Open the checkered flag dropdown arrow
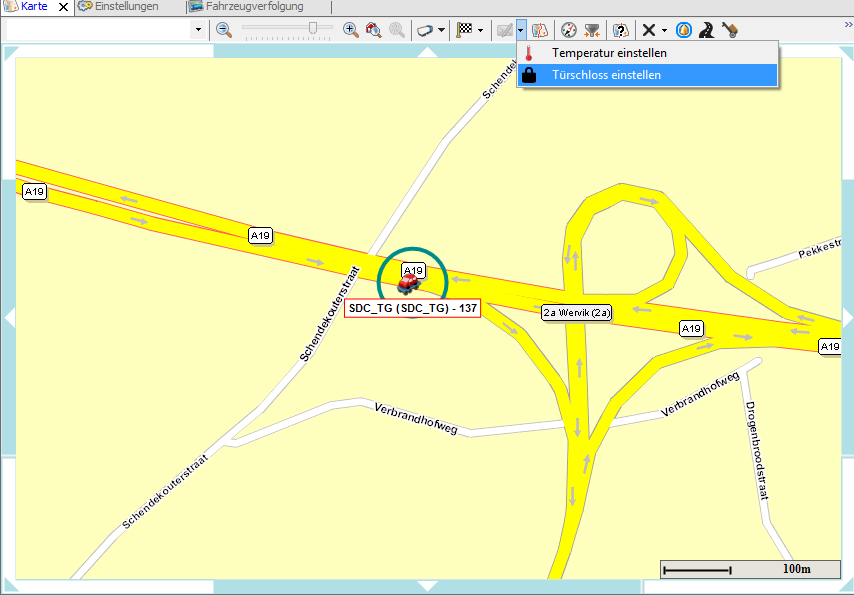854x596 pixels. coord(481,30)
